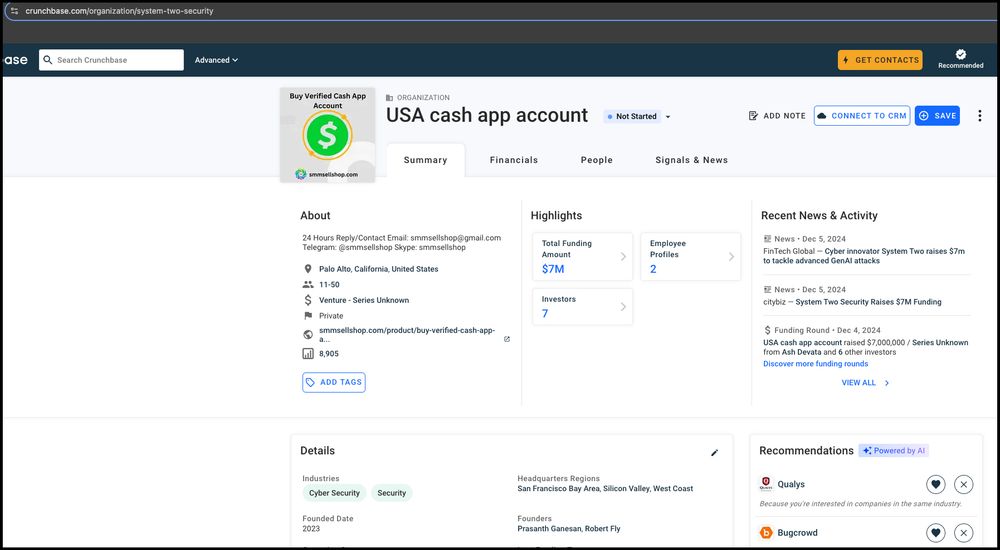
Task: Open FinTech Global news article
Action: click(864, 256)
